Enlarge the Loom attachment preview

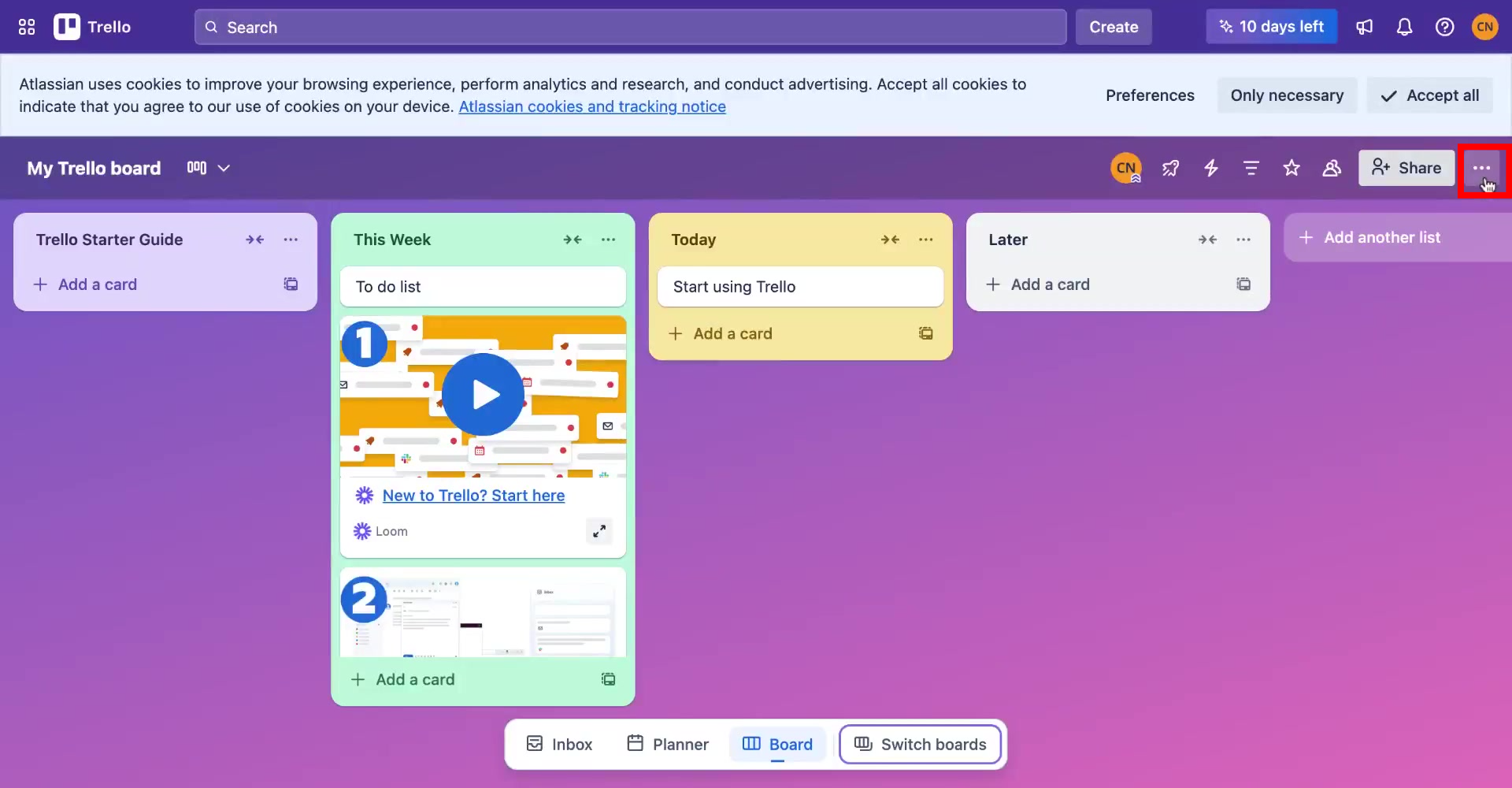click(599, 531)
